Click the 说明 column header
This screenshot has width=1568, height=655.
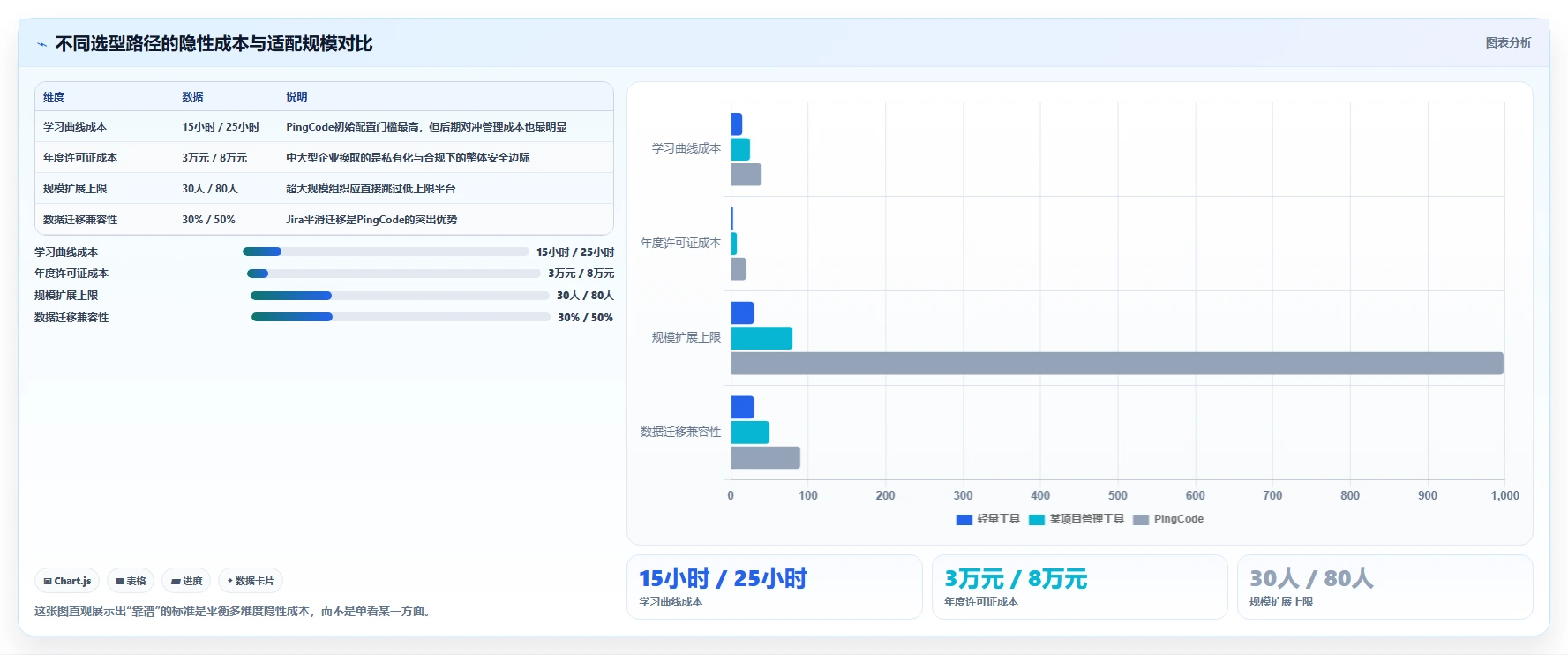[x=296, y=97]
